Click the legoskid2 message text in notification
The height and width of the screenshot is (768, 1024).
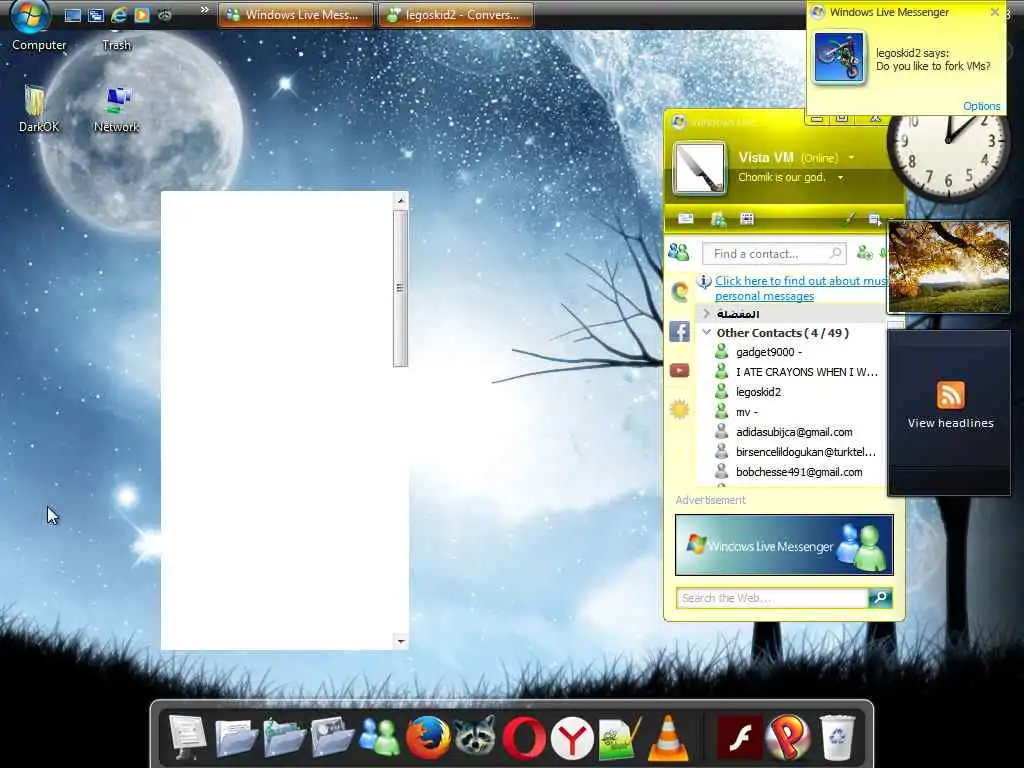coord(933,66)
